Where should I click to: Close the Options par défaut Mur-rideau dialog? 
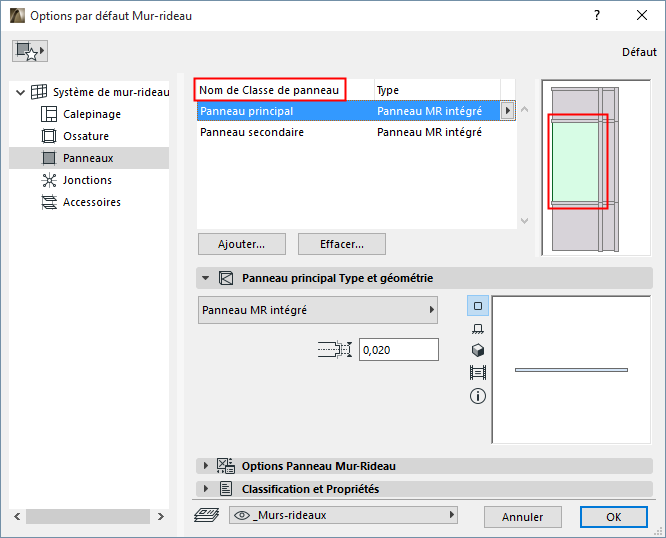[642, 16]
